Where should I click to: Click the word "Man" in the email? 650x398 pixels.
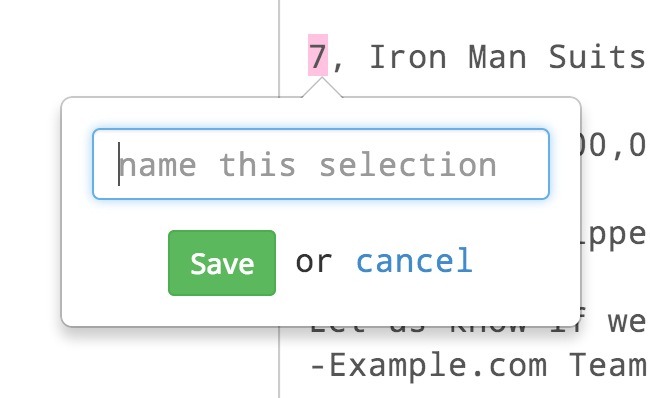[x=497, y=57]
